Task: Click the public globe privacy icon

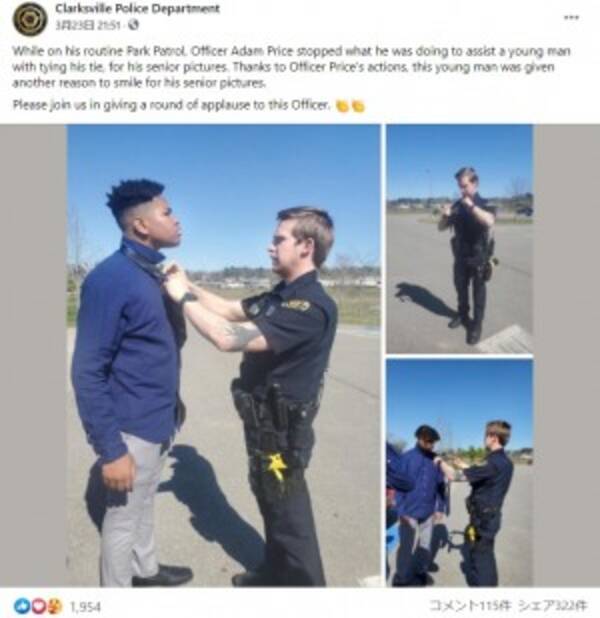Action: coord(134,25)
